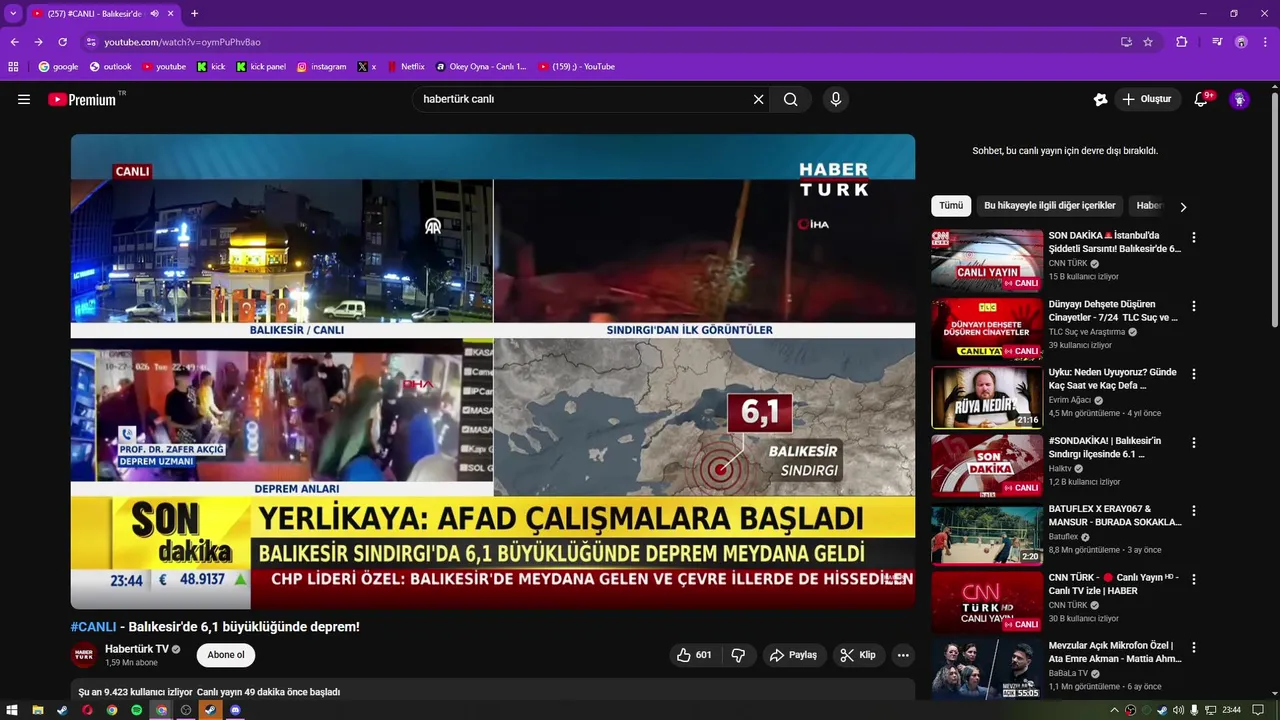Open the YouTube notifications bell
The width and height of the screenshot is (1280, 720).
click(x=1202, y=99)
